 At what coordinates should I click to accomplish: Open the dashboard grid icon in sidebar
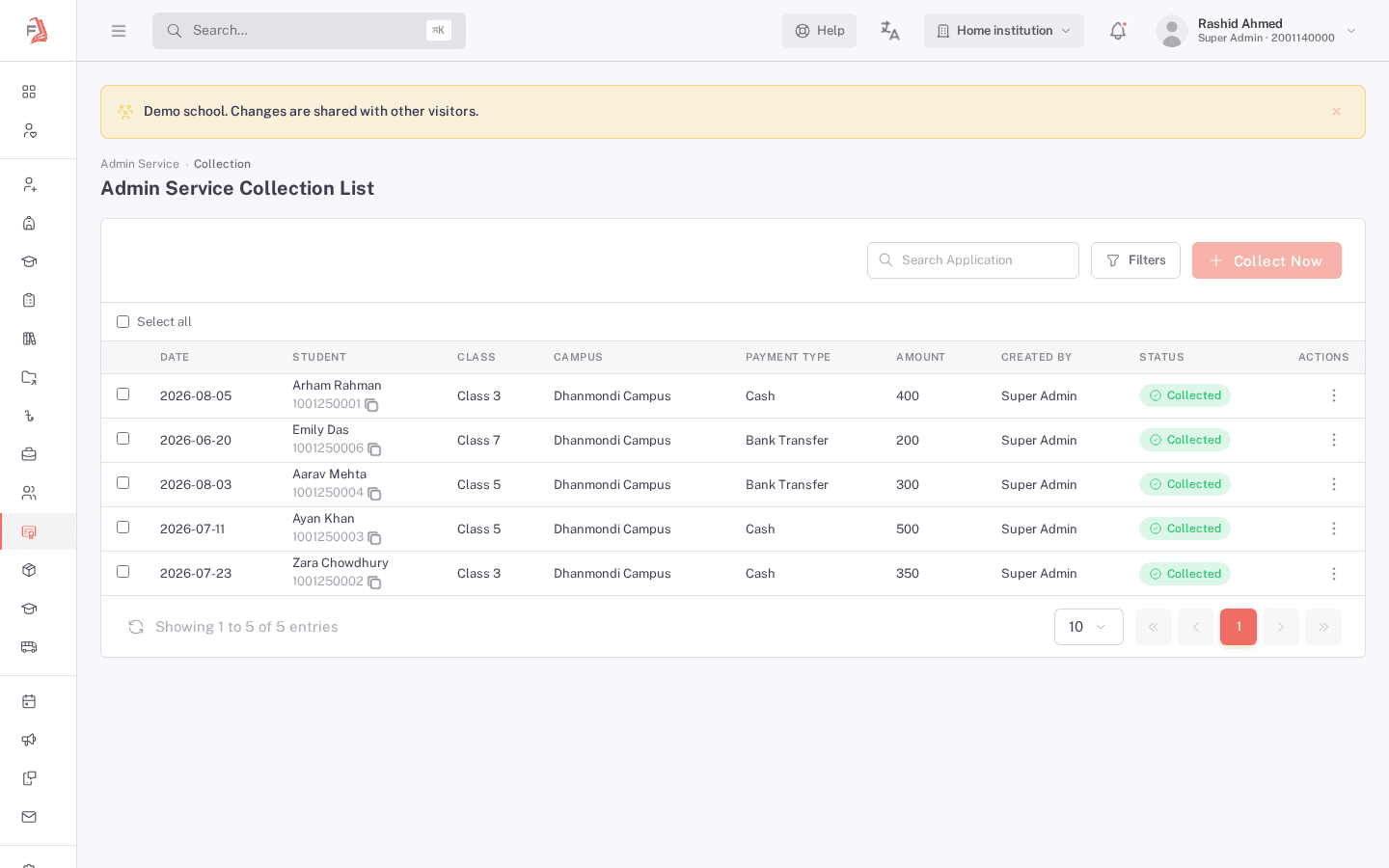coord(29,92)
